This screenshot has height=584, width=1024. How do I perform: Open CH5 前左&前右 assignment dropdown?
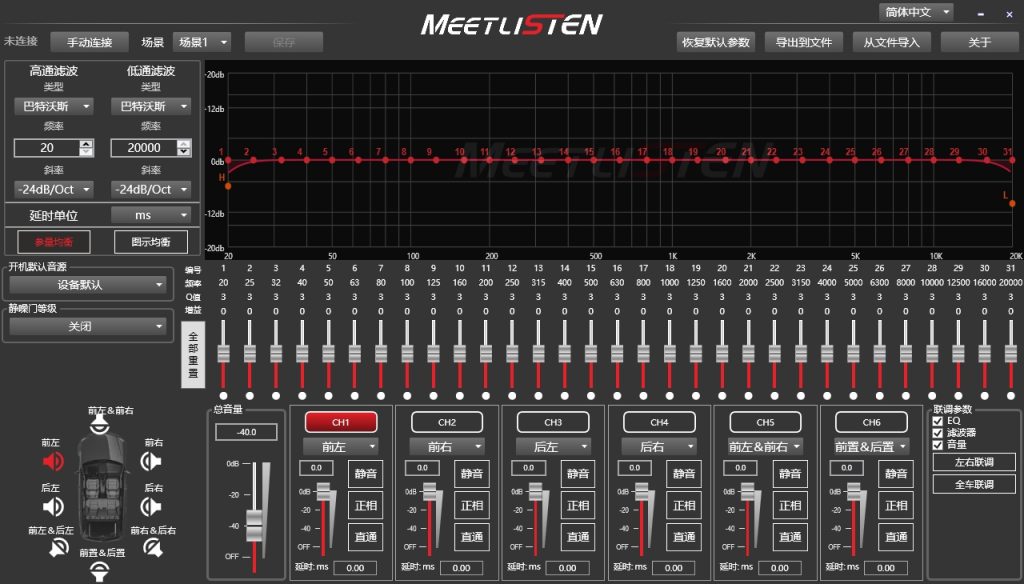pyautogui.click(x=765, y=447)
